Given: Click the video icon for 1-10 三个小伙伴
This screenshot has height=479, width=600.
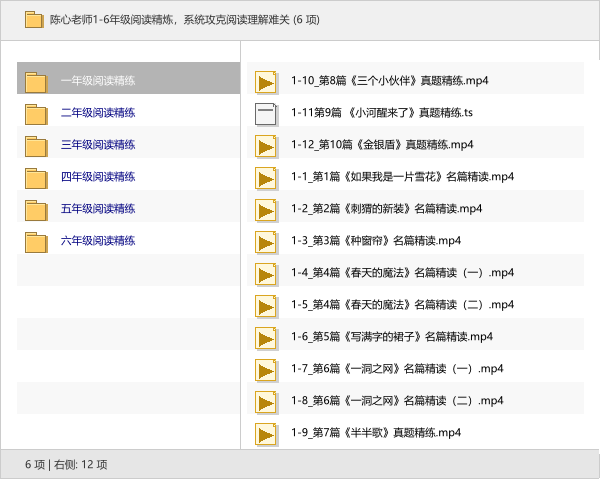Looking at the screenshot, I should (266, 81).
